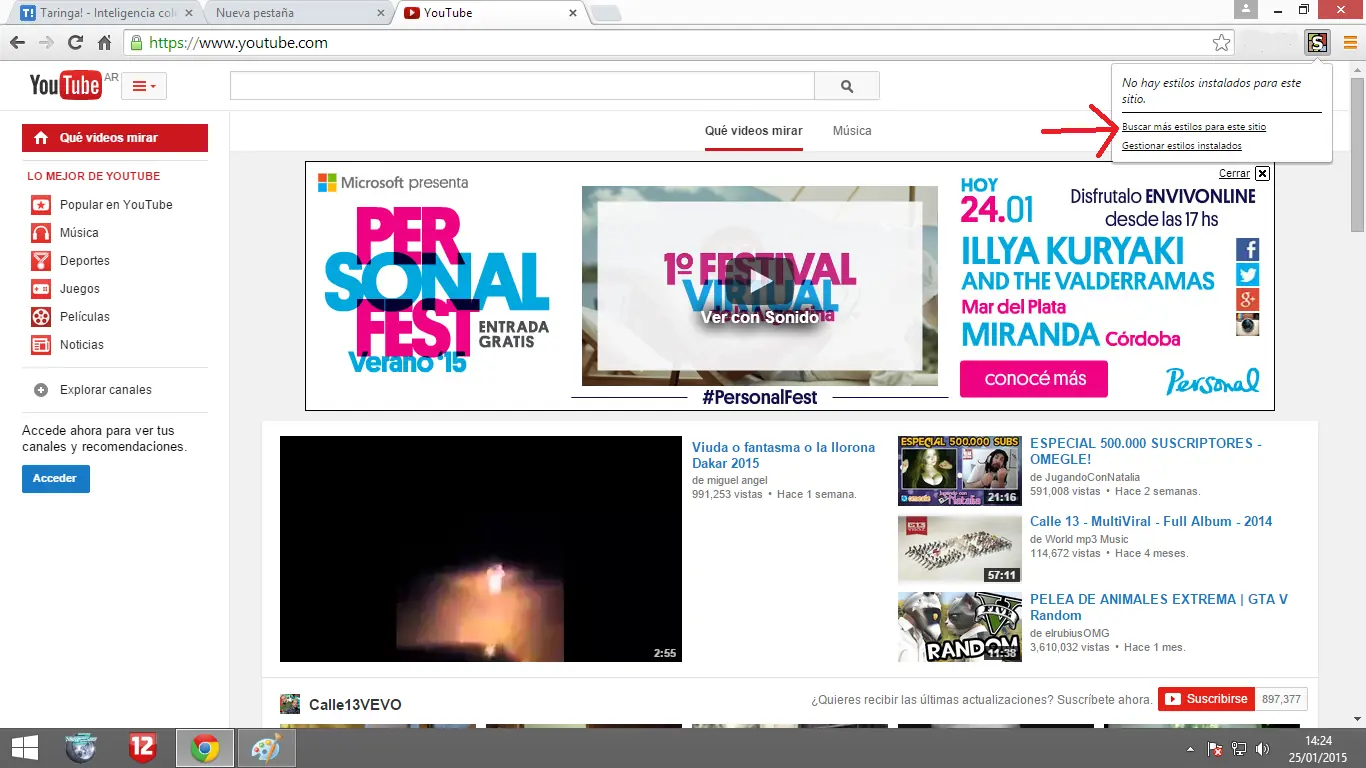Click the taskbar network status icon

[x=1238, y=748]
